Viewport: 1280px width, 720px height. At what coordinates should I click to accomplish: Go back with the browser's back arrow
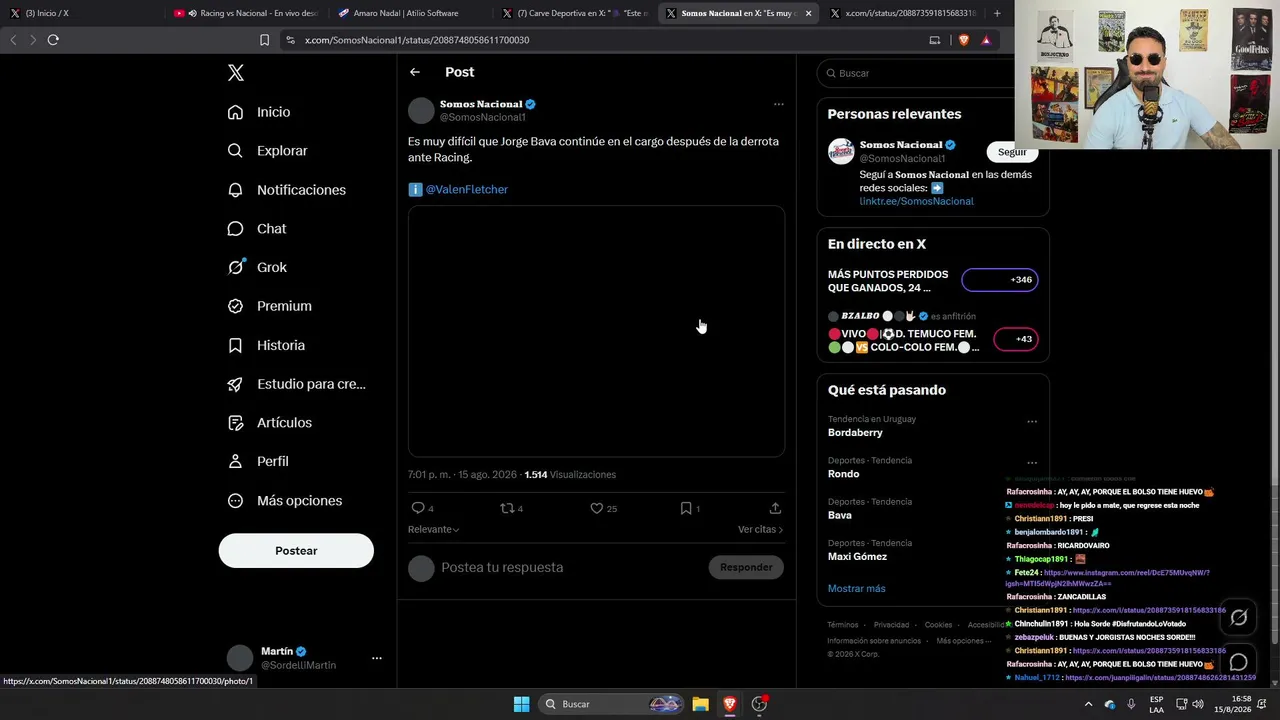tap(13, 40)
